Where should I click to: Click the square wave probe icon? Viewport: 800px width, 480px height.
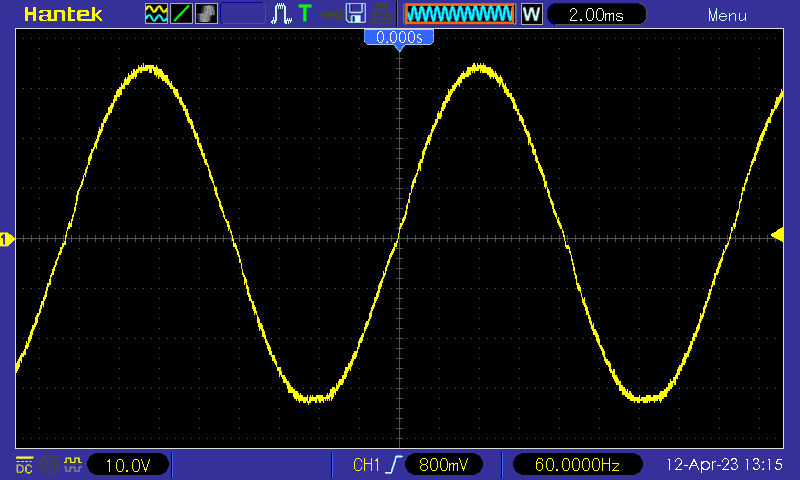[73, 464]
